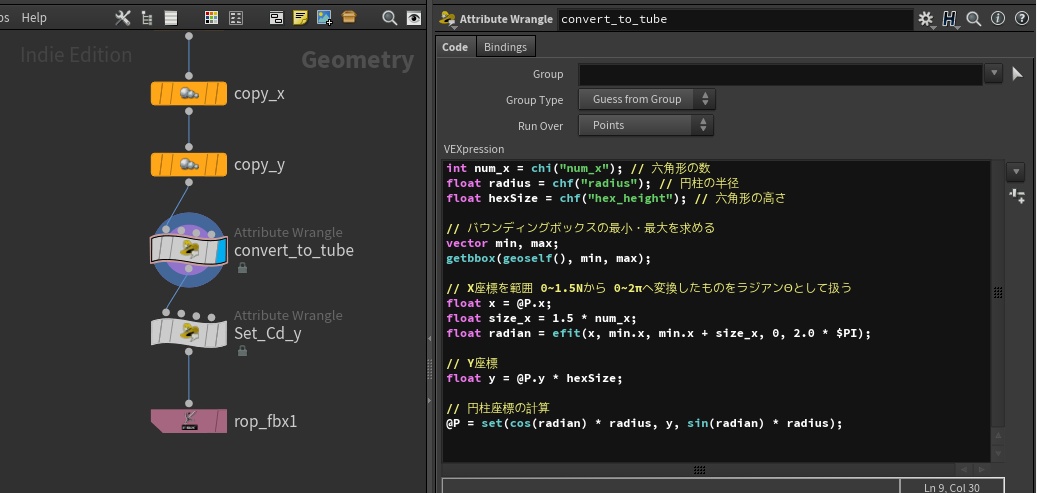The width and height of the screenshot is (1037, 493).
Task: Select the Set_Cd_y wrangle node
Action: point(188,333)
